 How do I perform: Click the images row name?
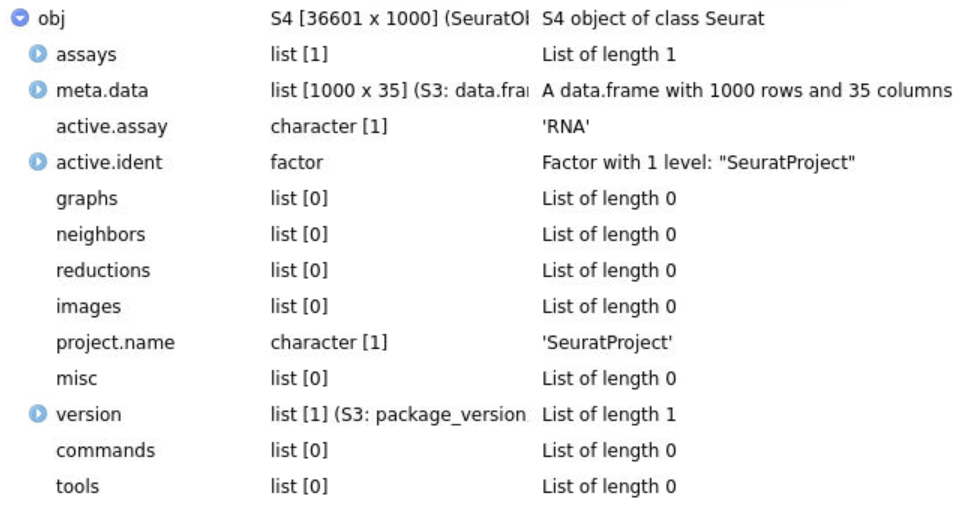tap(88, 307)
